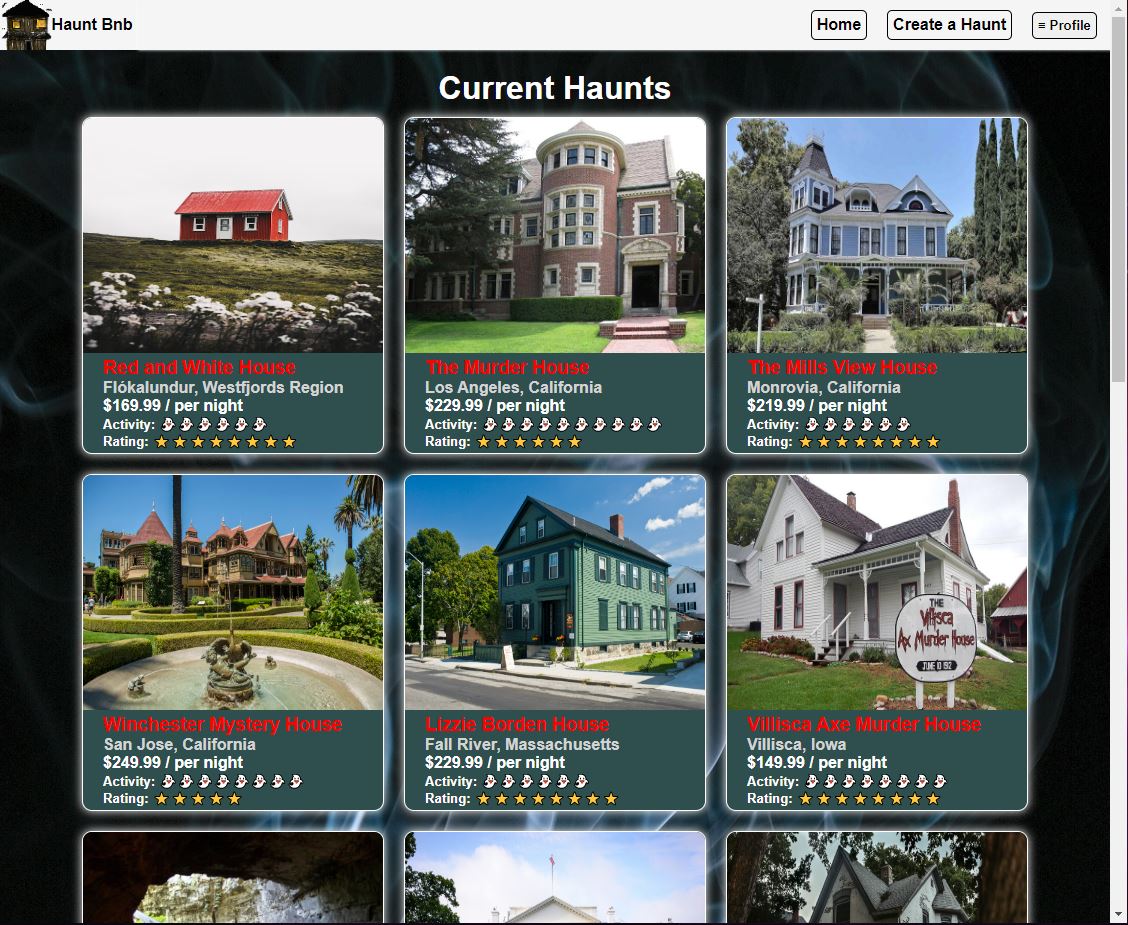Open the Villisca Axe Murder House photo
1128x925 pixels.
(877, 592)
